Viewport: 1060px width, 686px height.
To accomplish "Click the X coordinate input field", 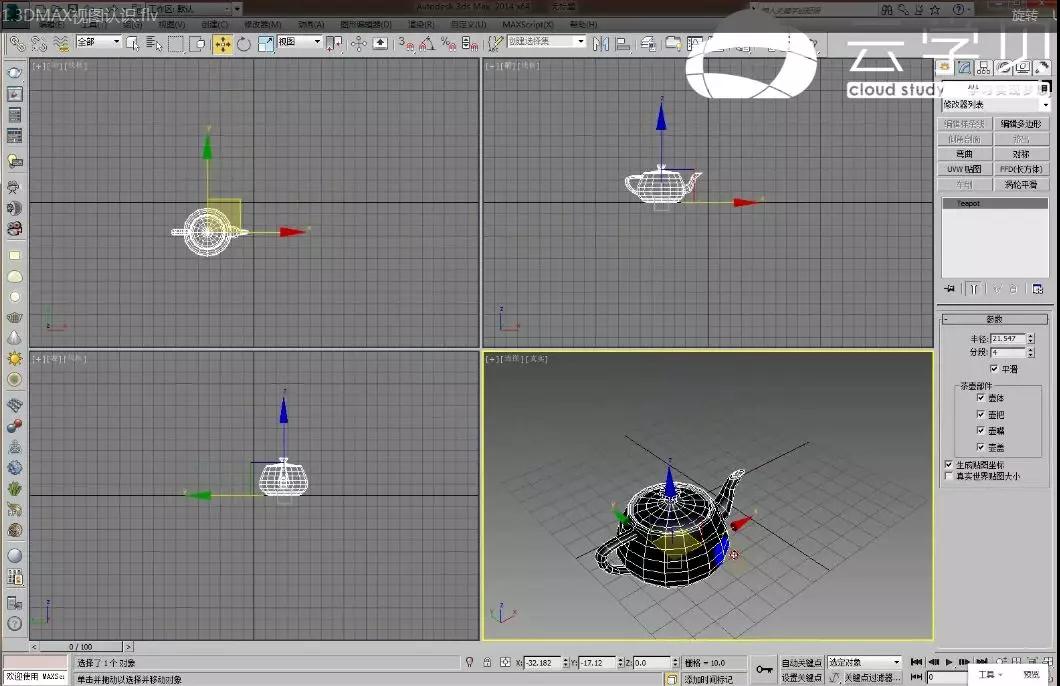I will click(x=543, y=663).
